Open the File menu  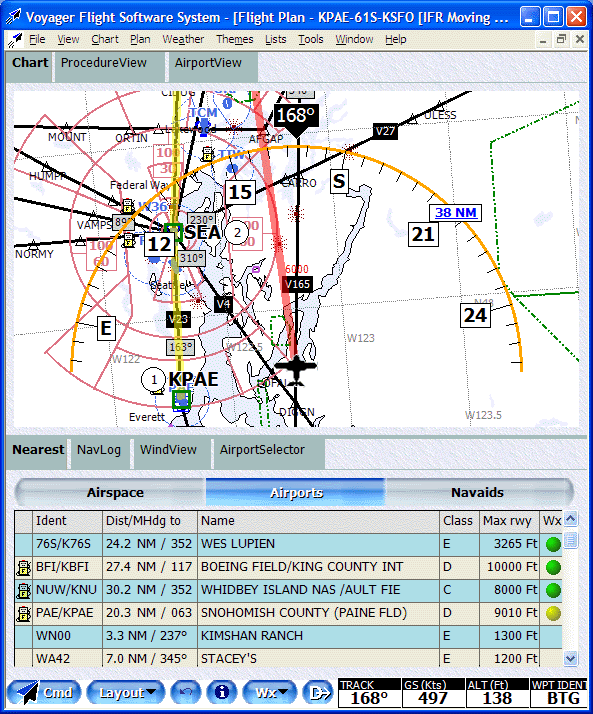[37, 40]
